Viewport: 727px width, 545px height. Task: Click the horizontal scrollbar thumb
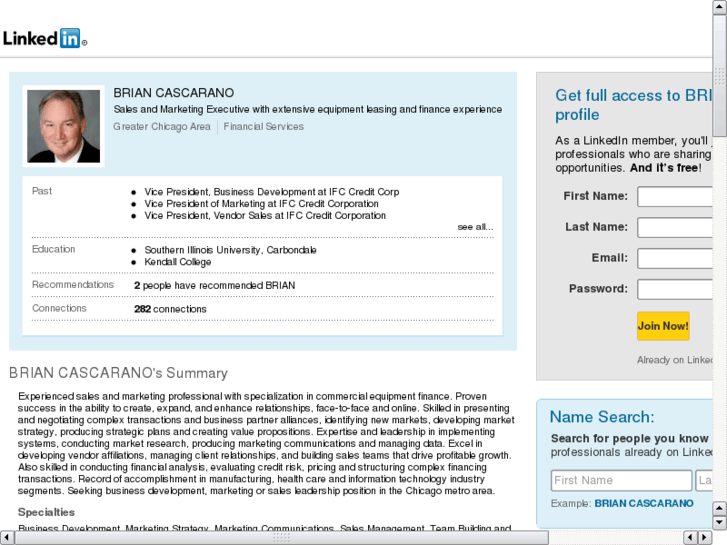click(281, 538)
